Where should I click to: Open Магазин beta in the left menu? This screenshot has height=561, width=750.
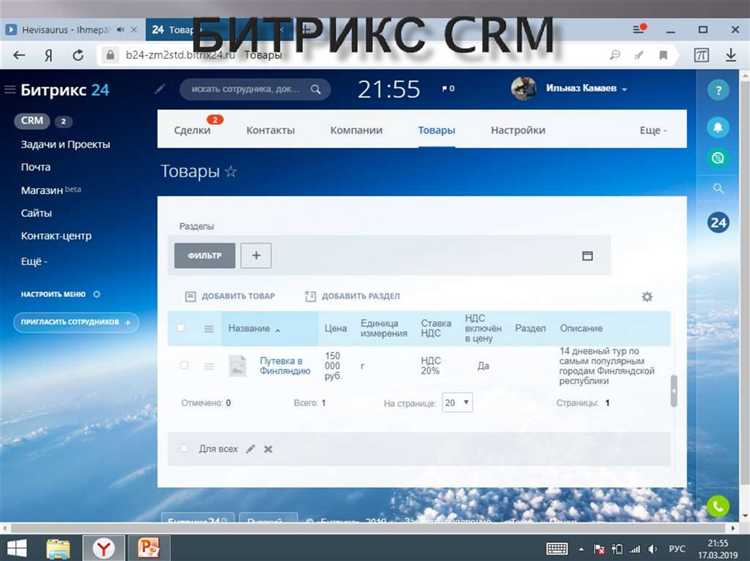pyautogui.click(x=51, y=190)
